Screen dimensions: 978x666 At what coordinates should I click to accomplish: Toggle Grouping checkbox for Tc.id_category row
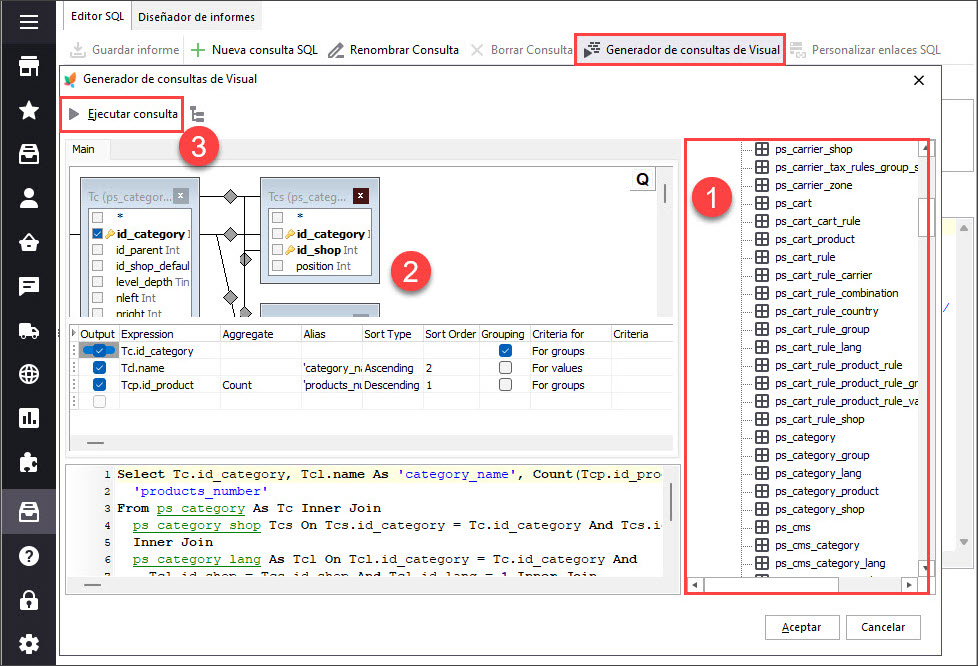[505, 351]
